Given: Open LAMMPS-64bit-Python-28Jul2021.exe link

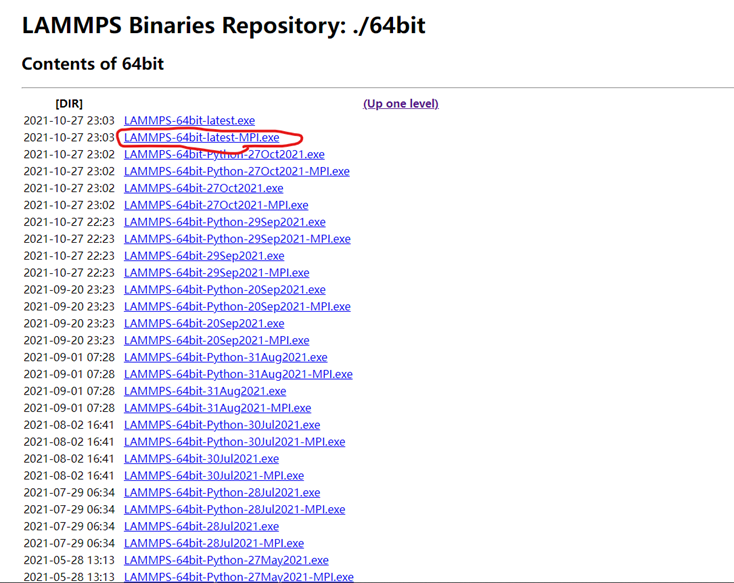Looking at the screenshot, I should tap(222, 492).
